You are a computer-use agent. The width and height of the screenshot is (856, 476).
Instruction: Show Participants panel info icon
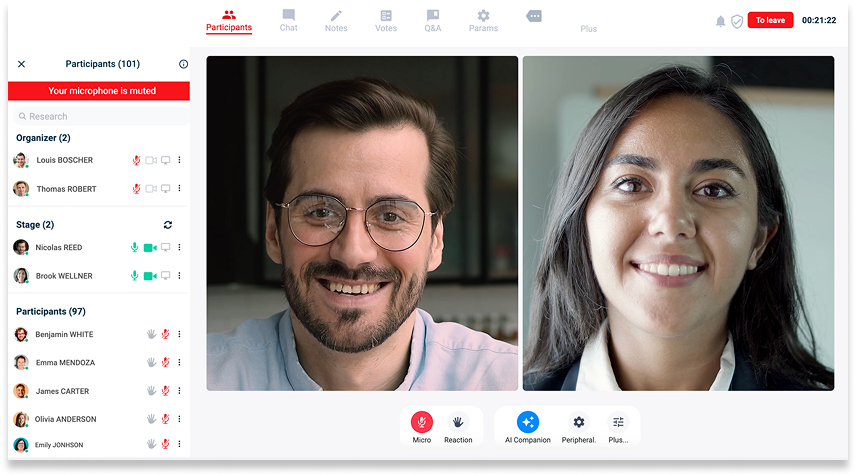[x=183, y=64]
